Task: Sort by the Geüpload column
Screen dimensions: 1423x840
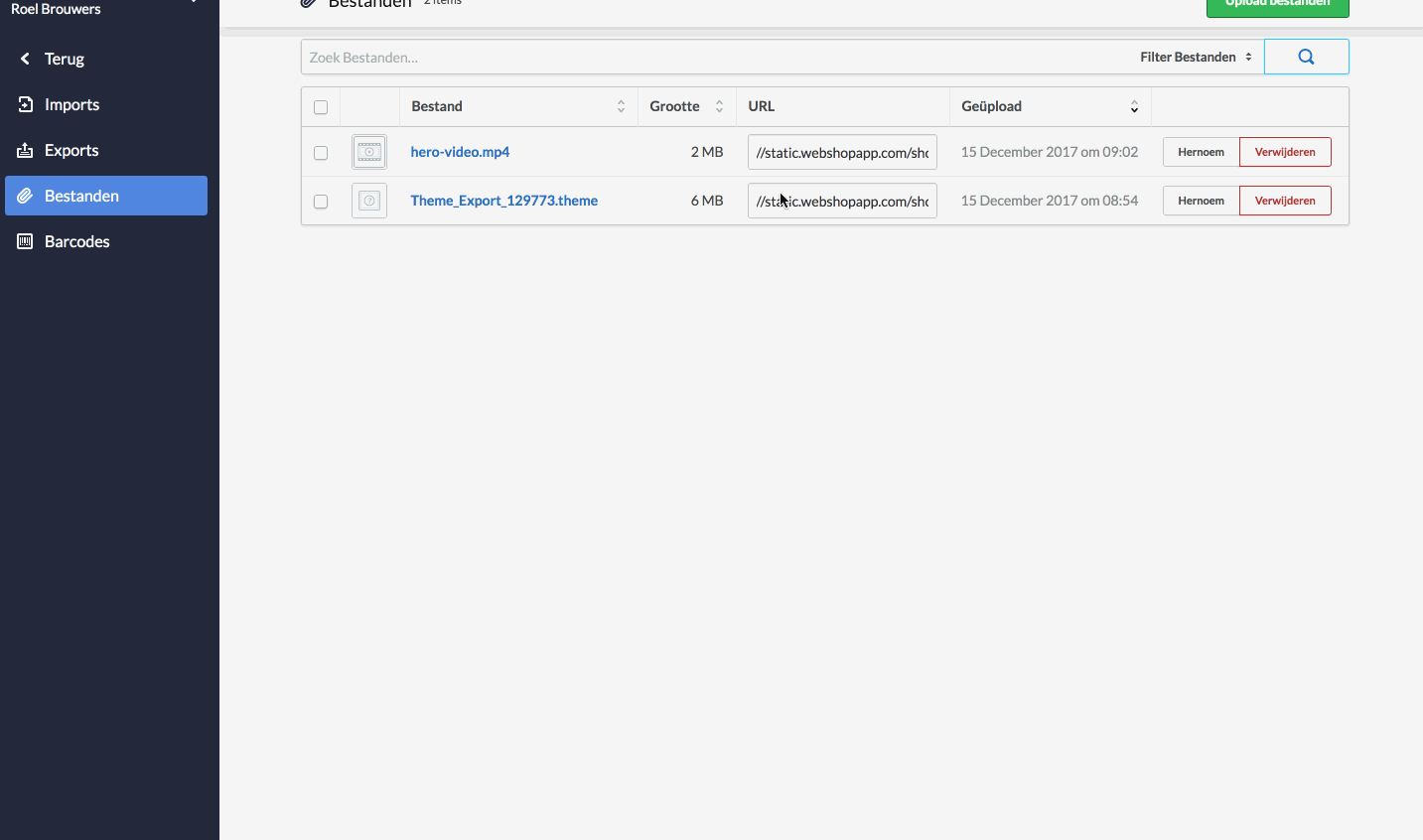Action: (1050, 106)
